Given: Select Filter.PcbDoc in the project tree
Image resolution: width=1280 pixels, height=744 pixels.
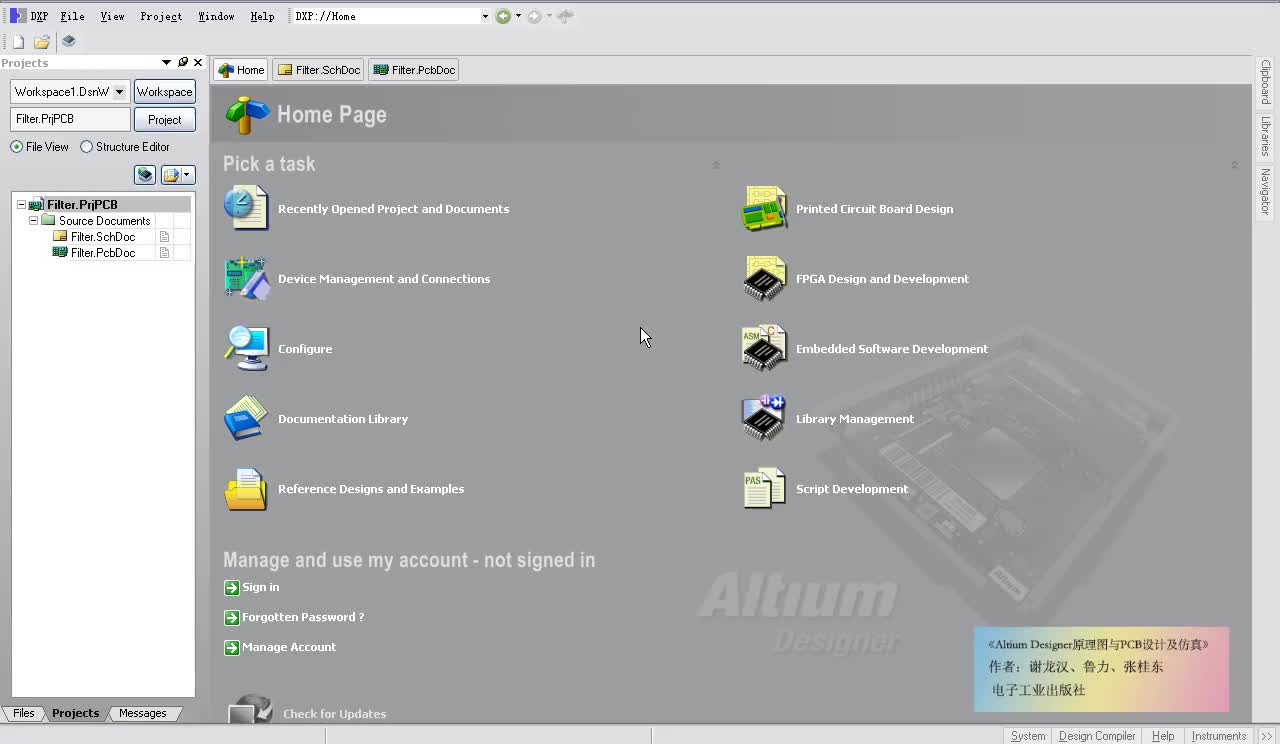Looking at the screenshot, I should pyautogui.click(x=103, y=253).
